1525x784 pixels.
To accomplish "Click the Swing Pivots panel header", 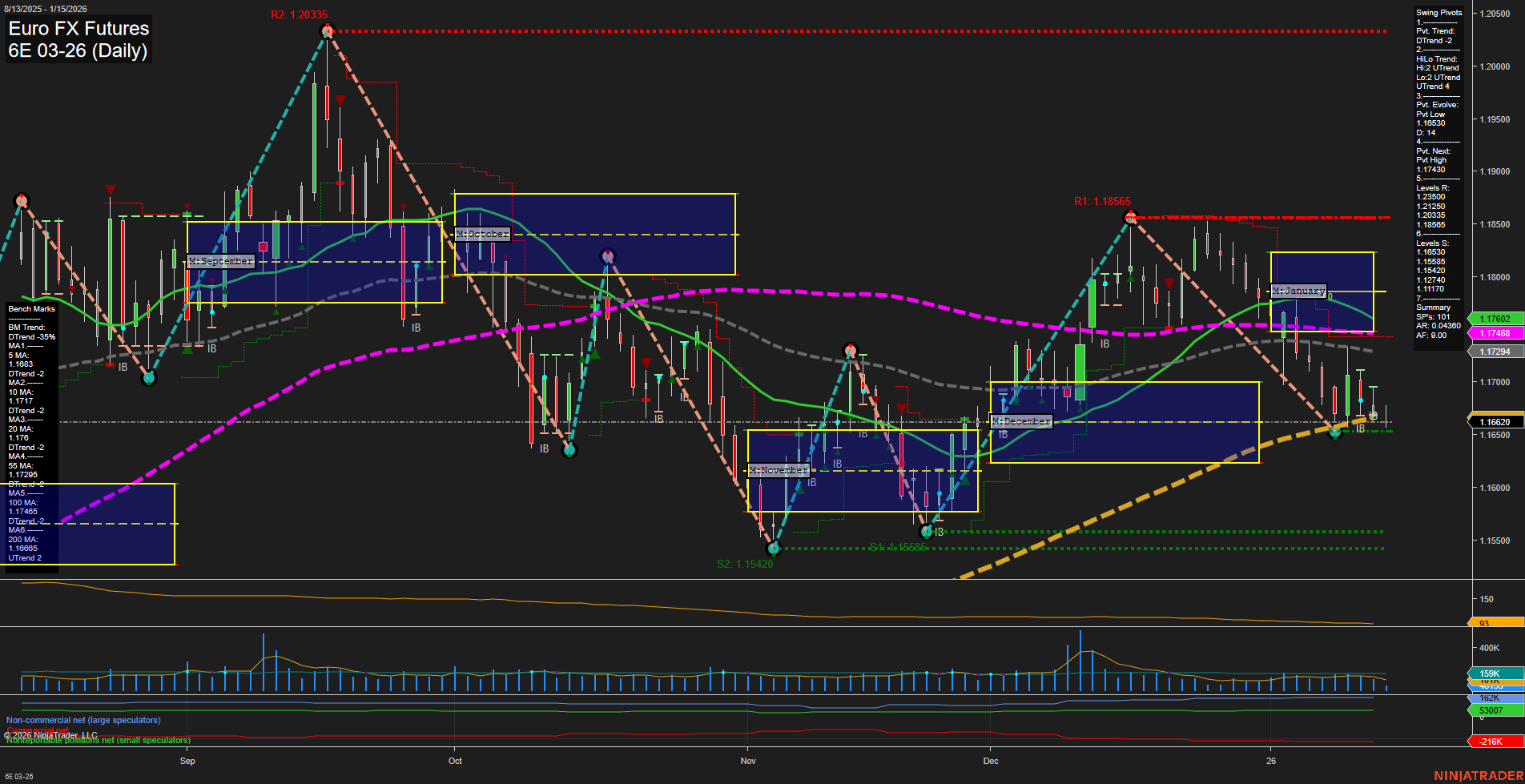I will pos(1438,13).
